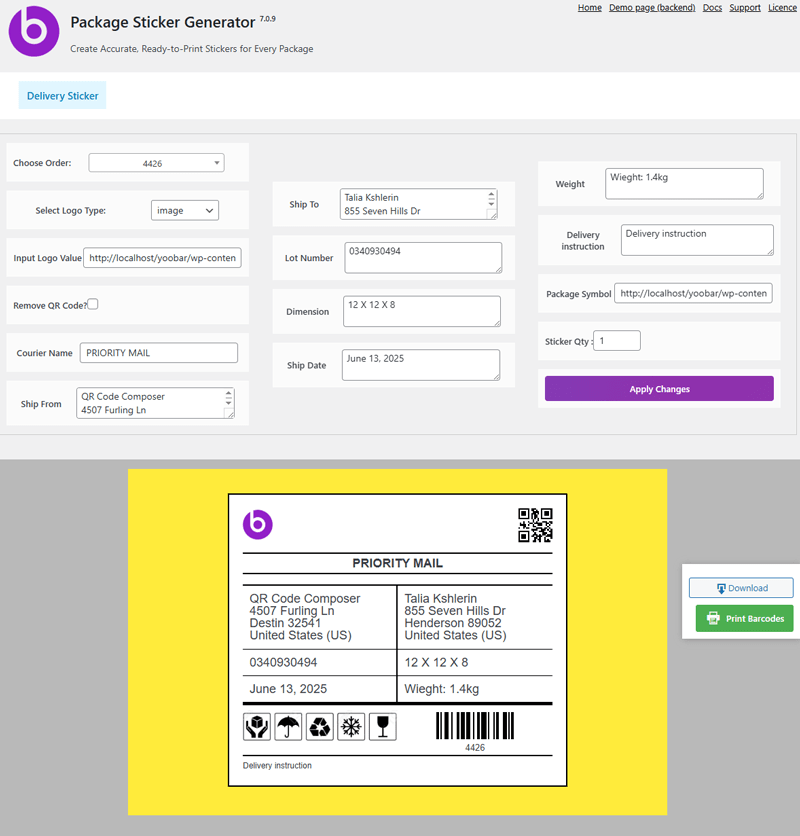Select the handle-with-care package symbol

point(256,726)
